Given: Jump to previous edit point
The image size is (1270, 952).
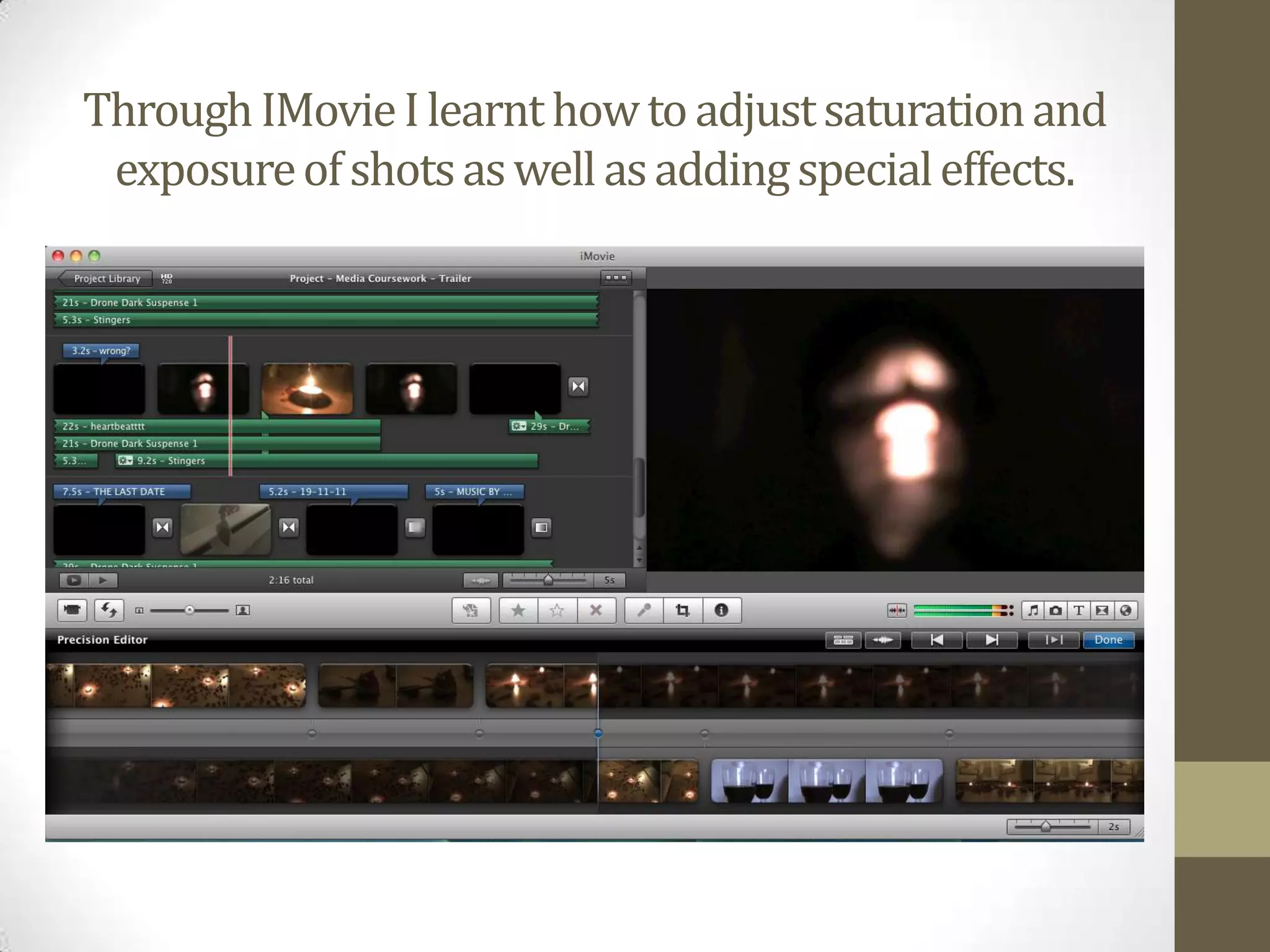Looking at the screenshot, I should 937,640.
